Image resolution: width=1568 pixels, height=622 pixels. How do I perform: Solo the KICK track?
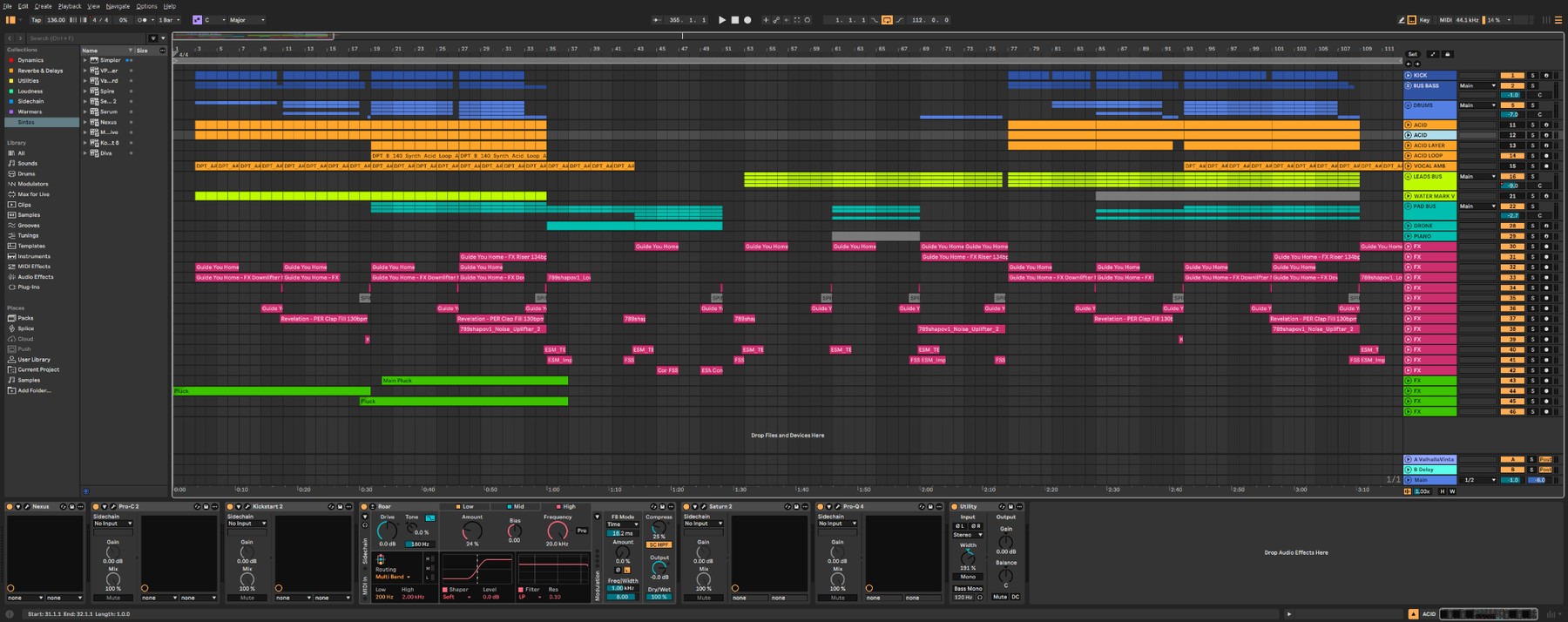[x=1532, y=76]
